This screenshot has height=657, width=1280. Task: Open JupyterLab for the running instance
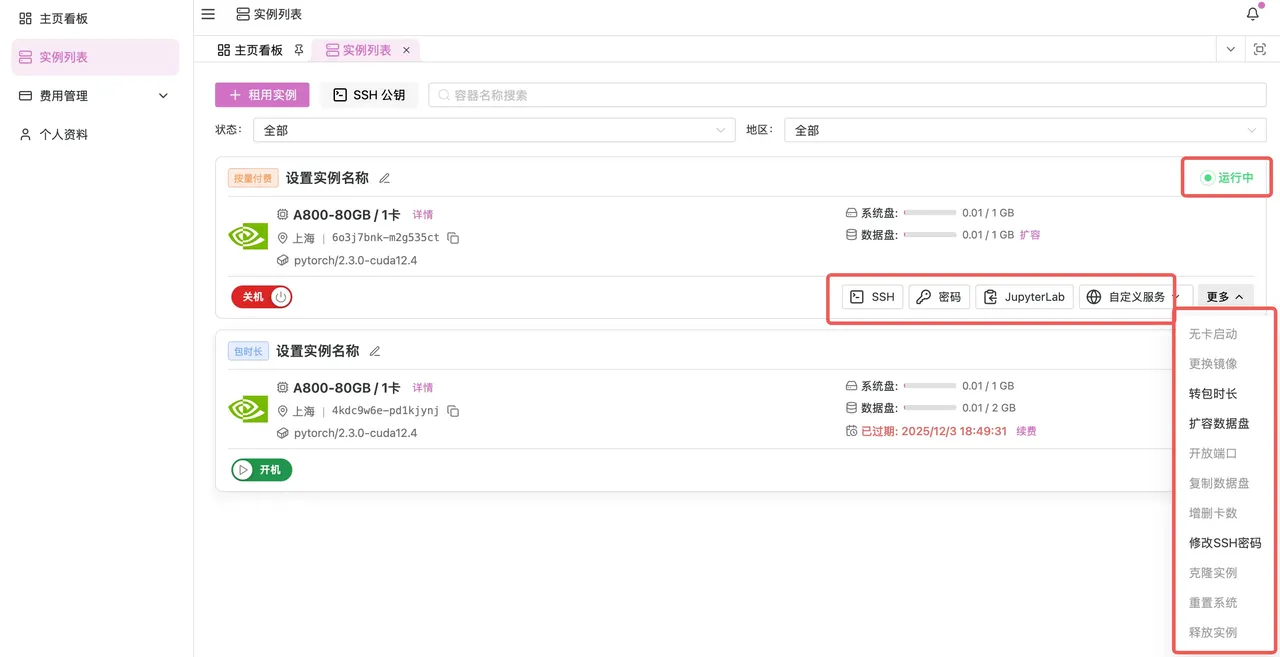[1025, 297]
